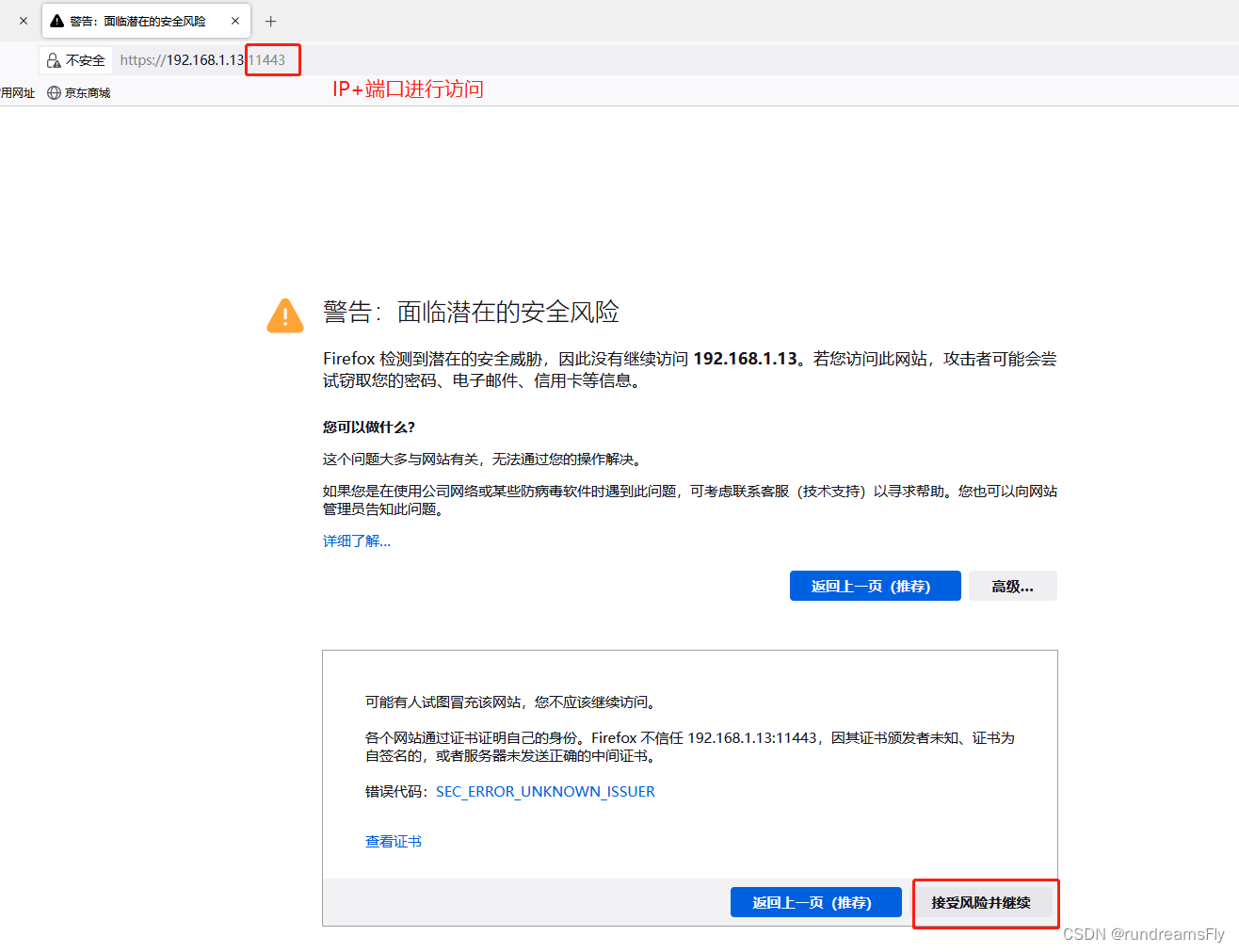Open the SEC_ERROR_UNKNOWN_ISSUER error code link
The width and height of the screenshot is (1239, 952).
pyautogui.click(x=545, y=791)
